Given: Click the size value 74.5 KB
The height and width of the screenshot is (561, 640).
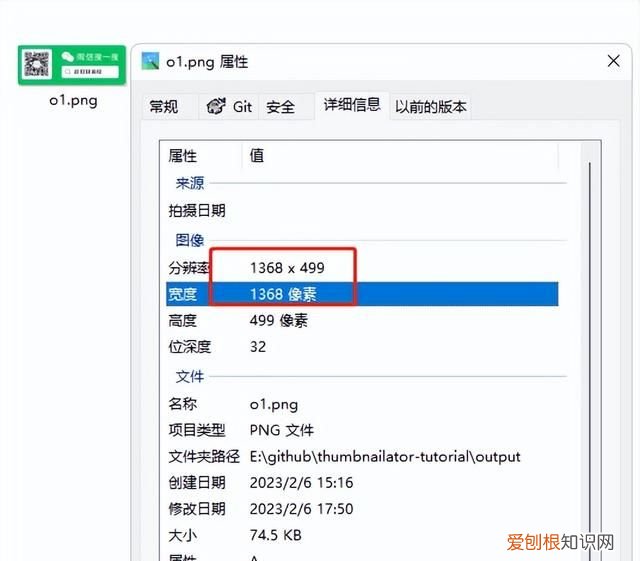Looking at the screenshot, I should pos(276,535).
